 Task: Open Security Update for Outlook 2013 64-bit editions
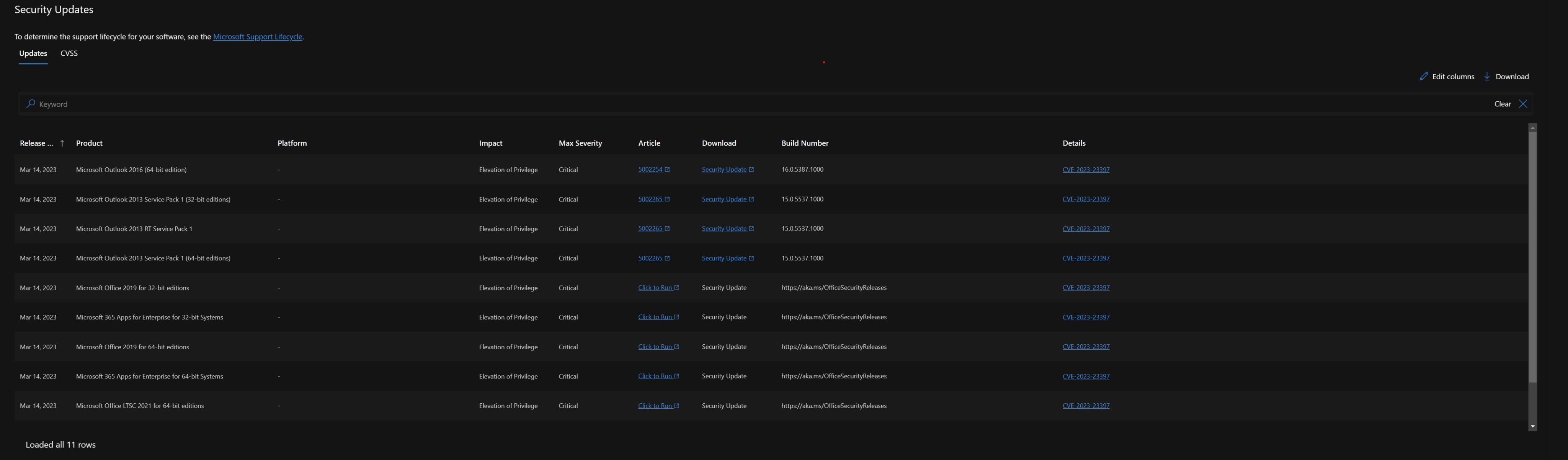pyautogui.click(x=724, y=259)
